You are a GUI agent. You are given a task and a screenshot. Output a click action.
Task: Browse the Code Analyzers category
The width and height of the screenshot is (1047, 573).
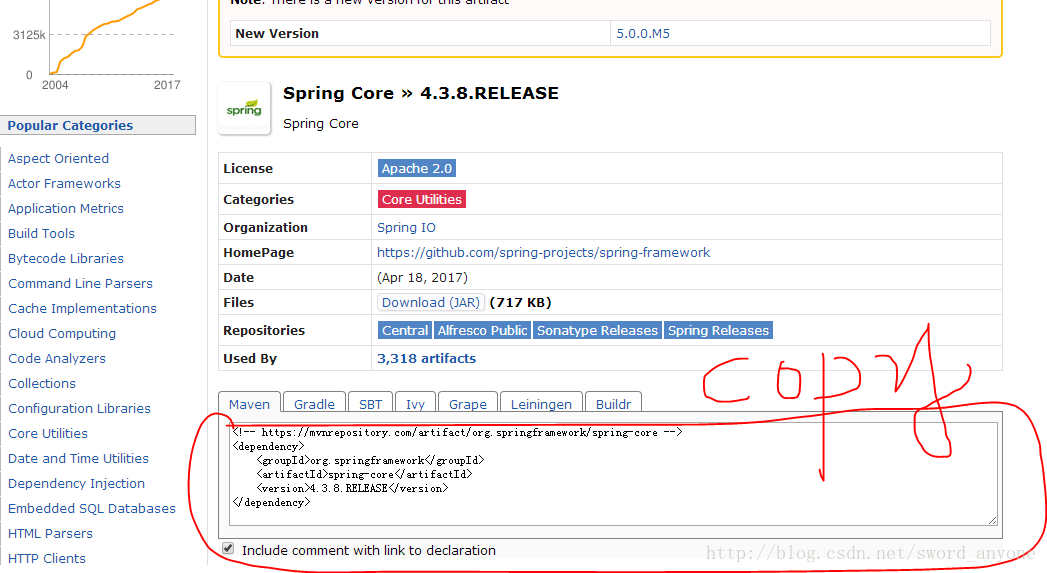(x=57, y=358)
